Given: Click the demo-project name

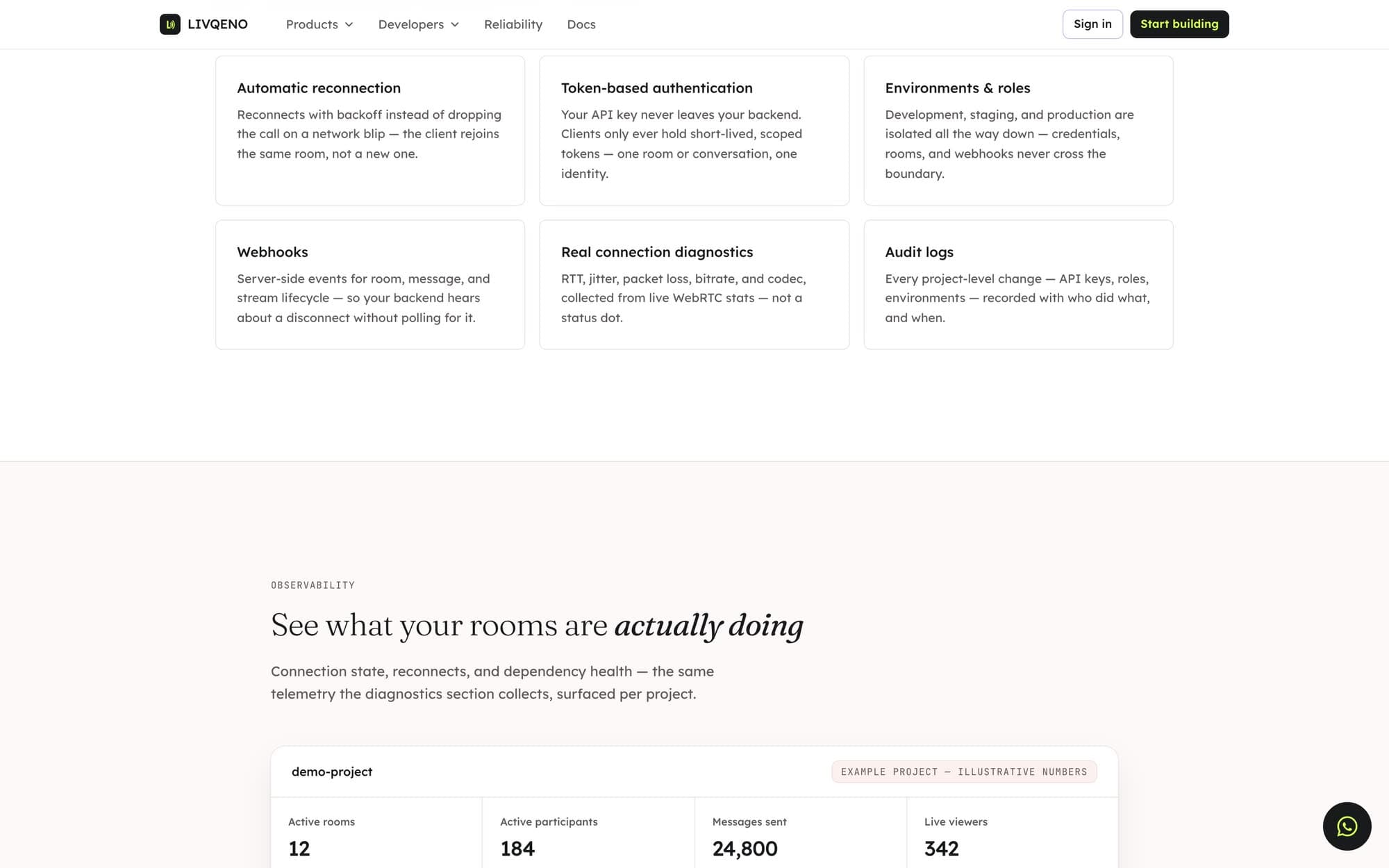Looking at the screenshot, I should (332, 771).
